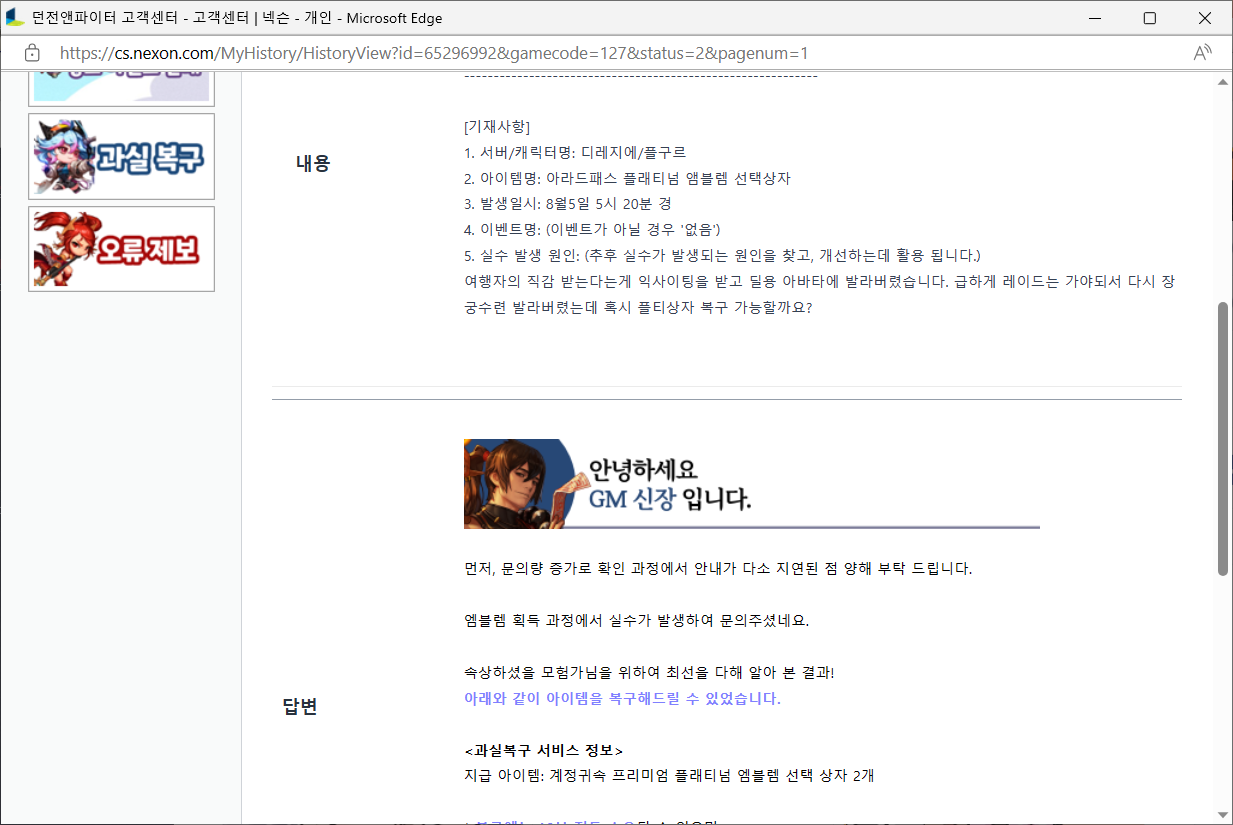Click the line ending '플티상자 복구 가능할까요?'
Screen dimensions: 1233x825
638,308
